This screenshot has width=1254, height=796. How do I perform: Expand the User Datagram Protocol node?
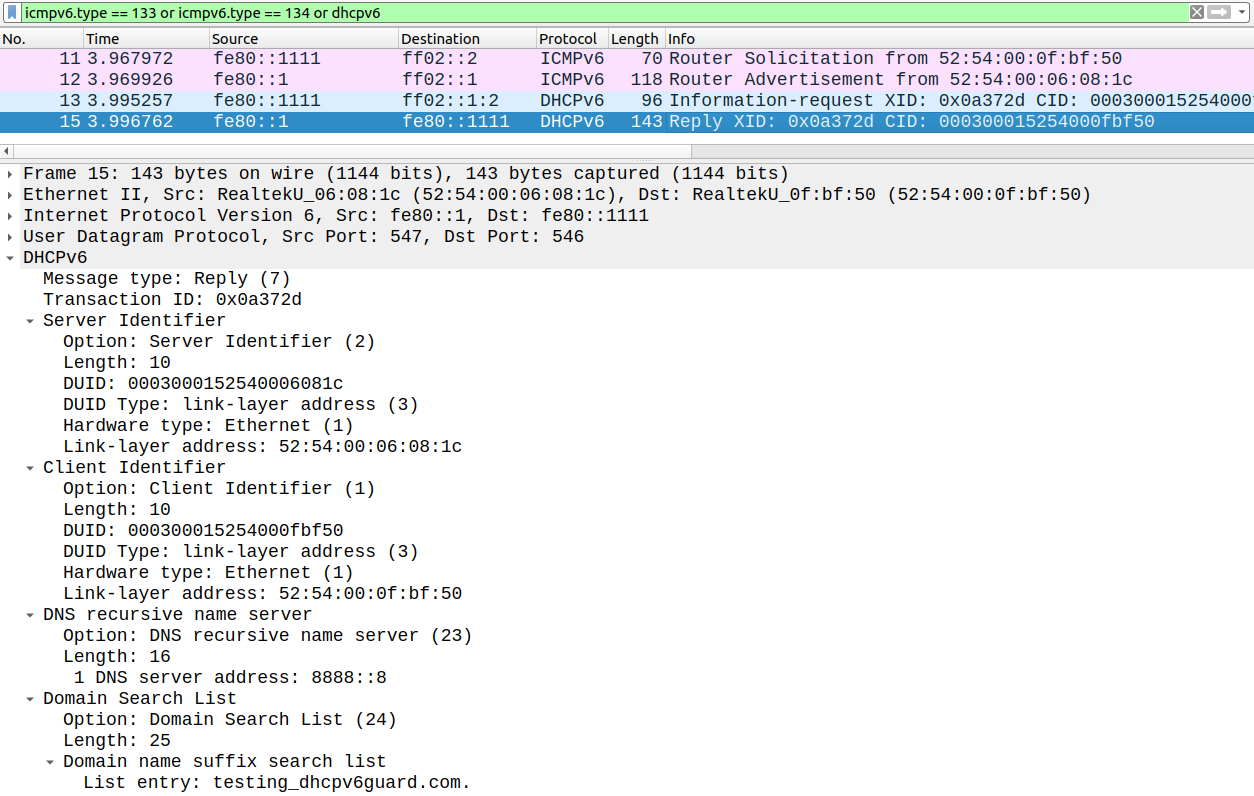click(x=10, y=237)
